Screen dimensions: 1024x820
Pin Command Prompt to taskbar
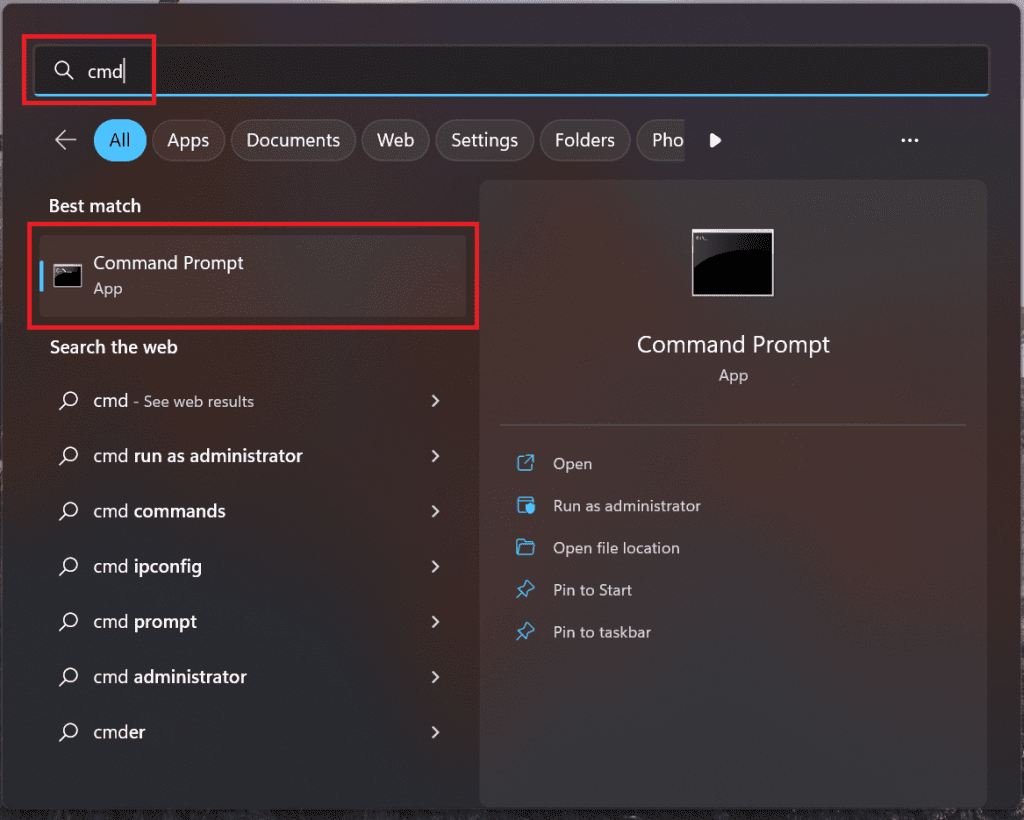(600, 632)
